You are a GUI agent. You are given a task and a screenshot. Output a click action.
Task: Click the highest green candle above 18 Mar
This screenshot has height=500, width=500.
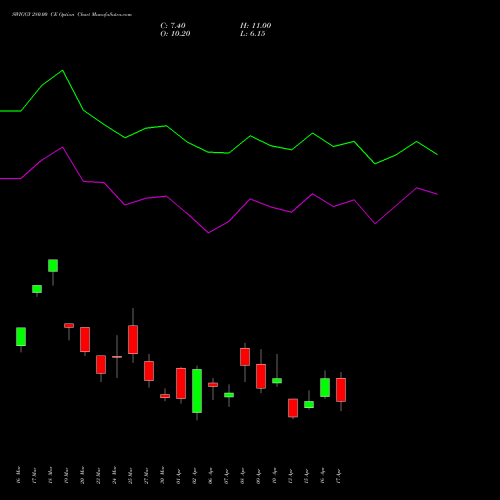pyautogui.click(x=53, y=266)
